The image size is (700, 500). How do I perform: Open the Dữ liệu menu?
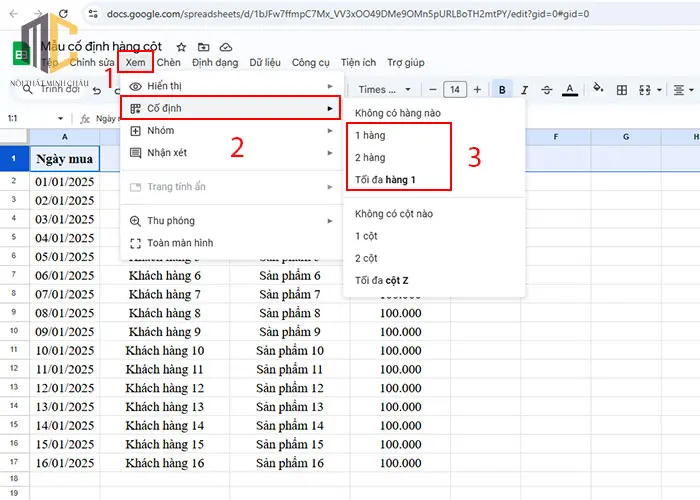click(265, 62)
